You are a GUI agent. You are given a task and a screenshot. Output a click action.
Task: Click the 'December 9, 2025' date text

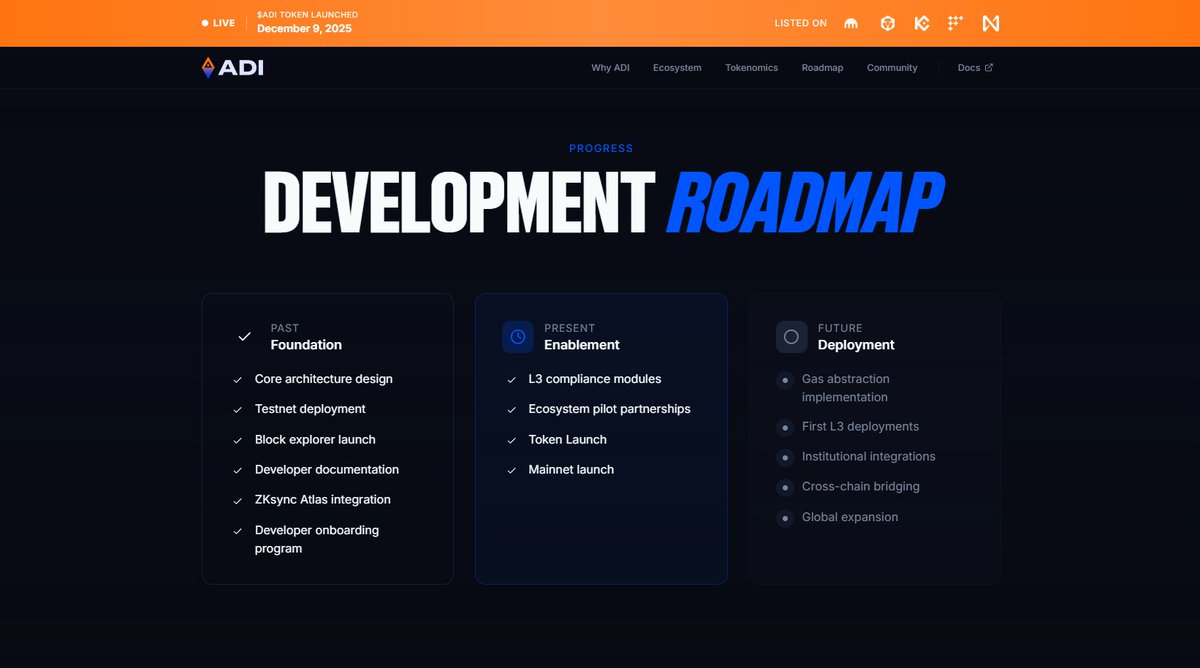click(304, 29)
